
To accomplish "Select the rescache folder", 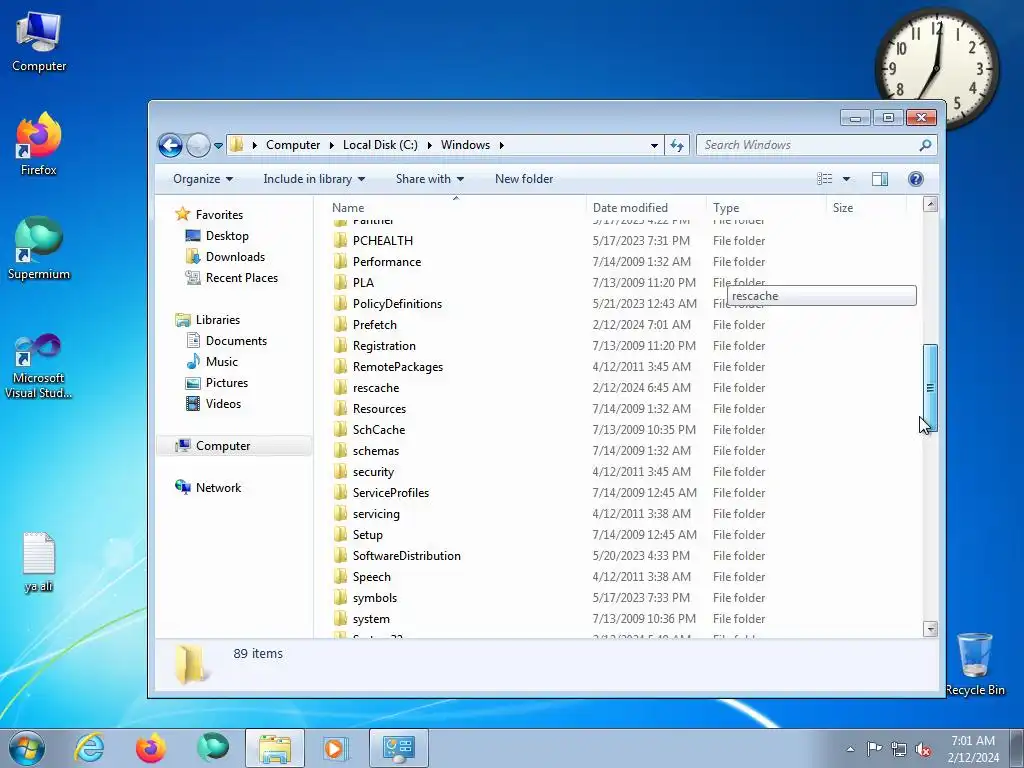I will click(x=376, y=388).
